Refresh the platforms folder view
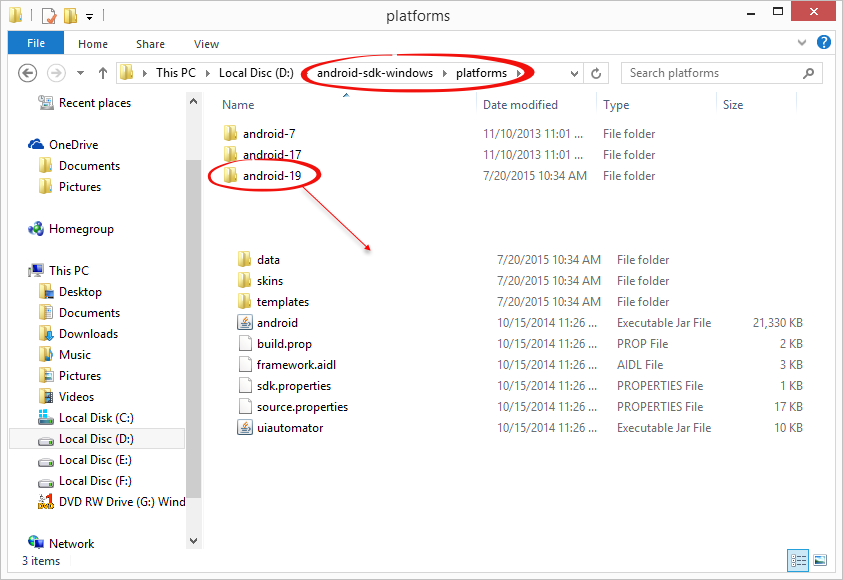Viewport: 843px width, 580px height. 597,73
